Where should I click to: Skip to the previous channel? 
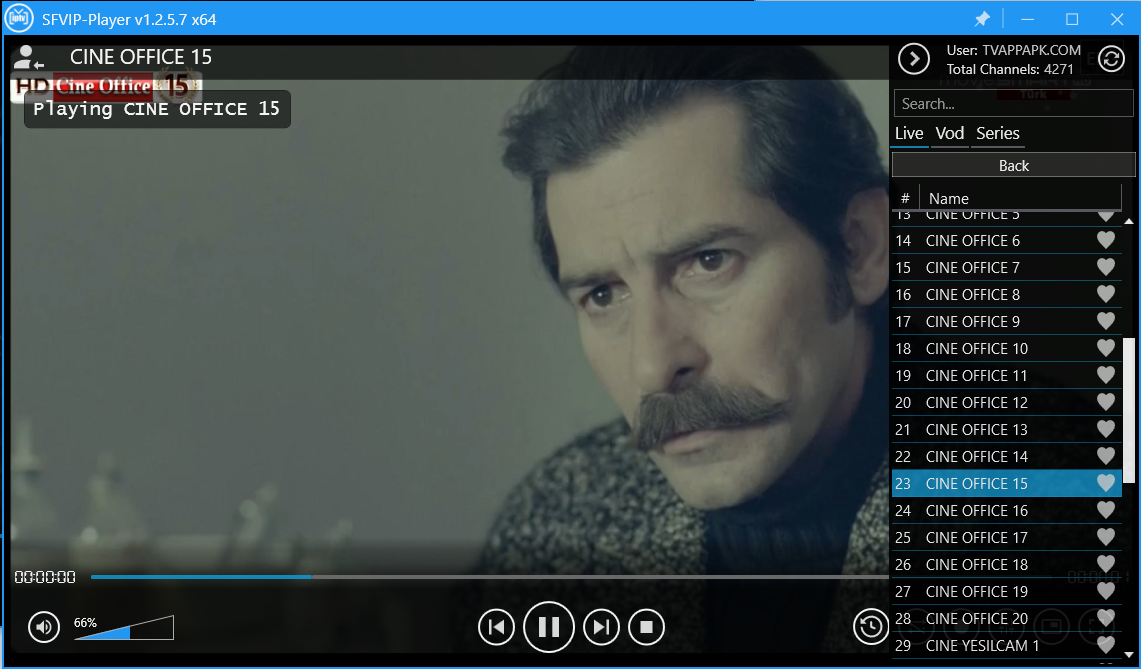coord(496,627)
